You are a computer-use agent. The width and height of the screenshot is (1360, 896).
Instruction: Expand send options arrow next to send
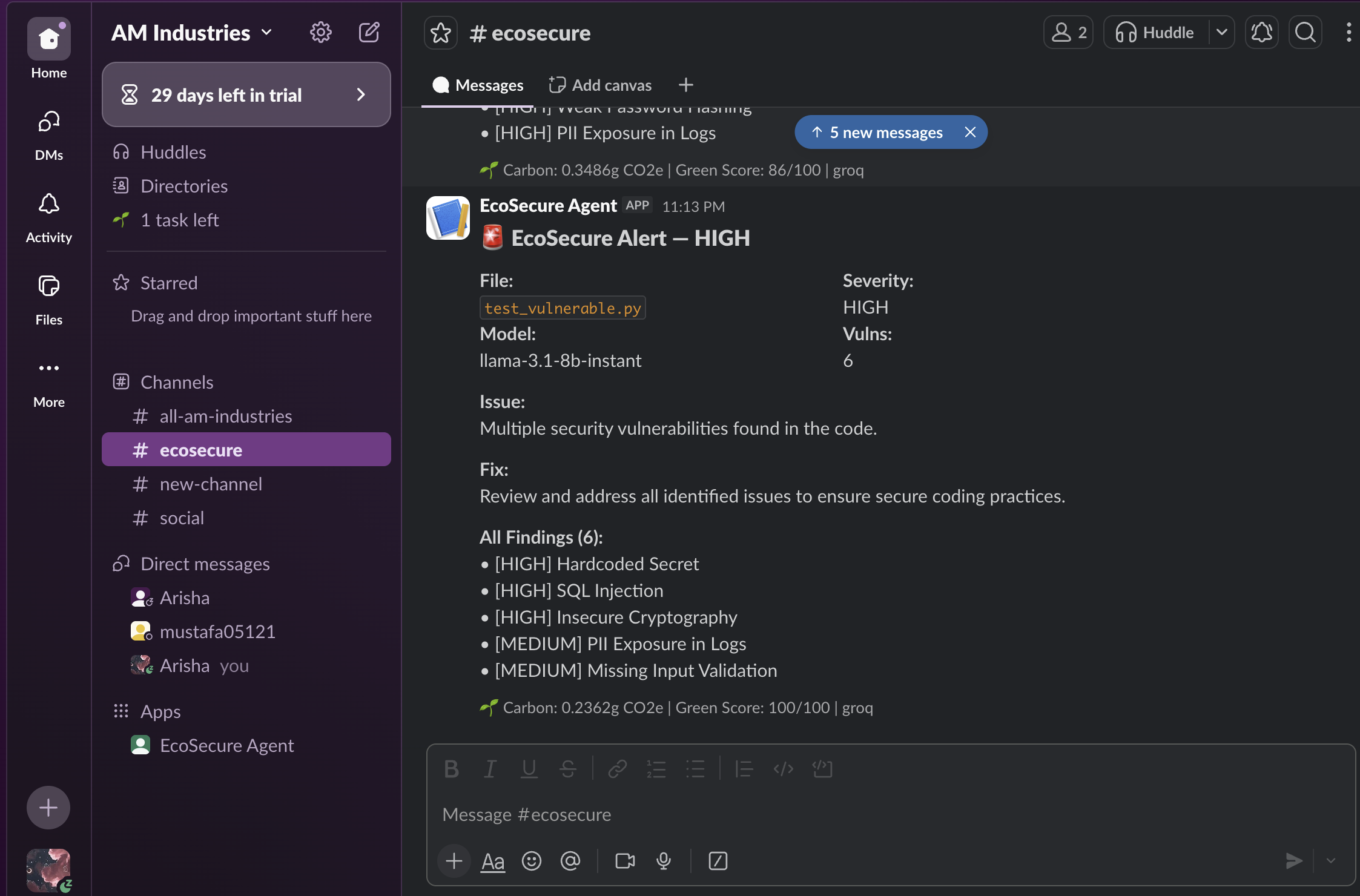pos(1331,861)
